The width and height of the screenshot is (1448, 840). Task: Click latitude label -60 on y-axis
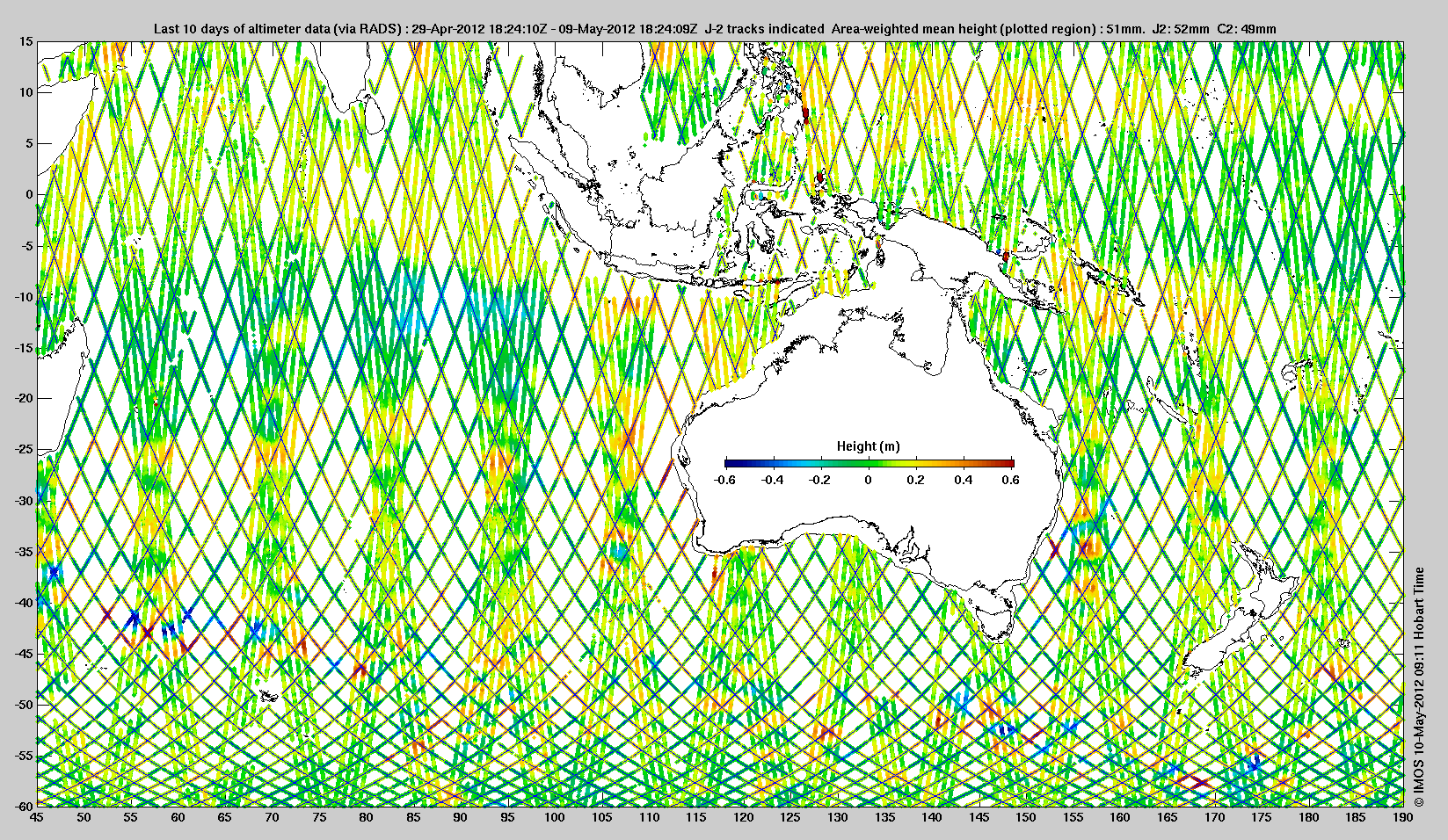pyautogui.click(x=24, y=806)
